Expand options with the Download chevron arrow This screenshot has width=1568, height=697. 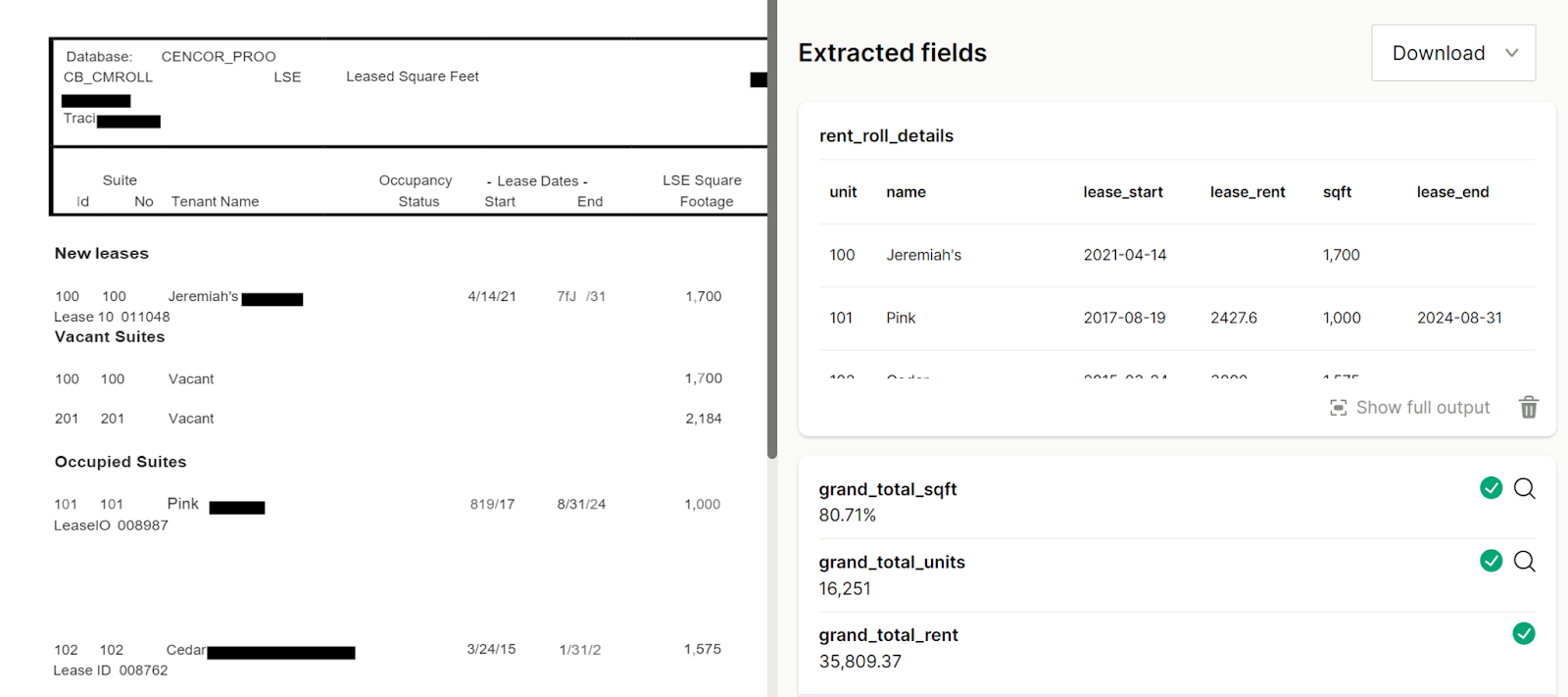1512,53
